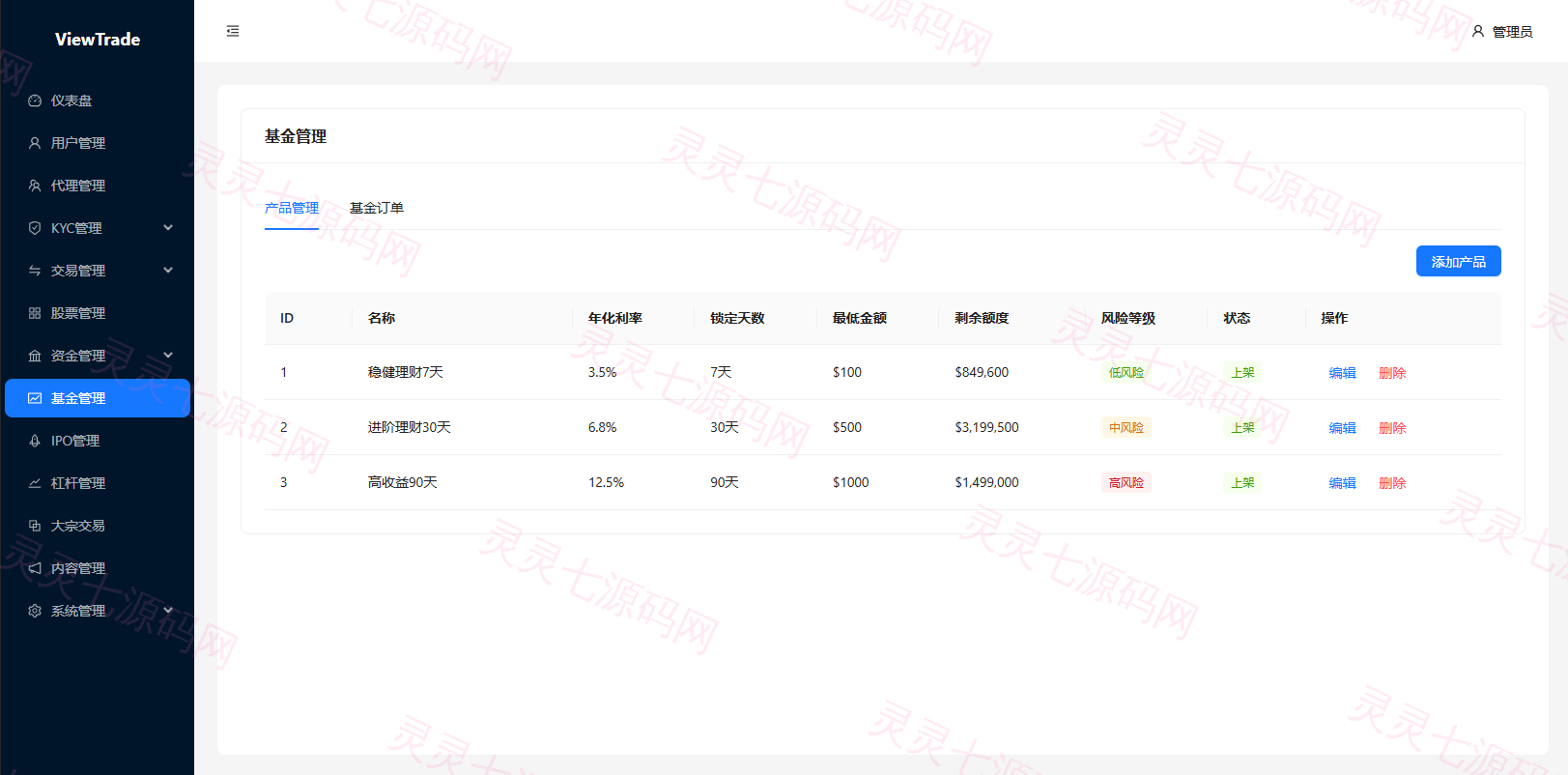Click the gear icon beside 系统管理
This screenshot has width=1568, height=775.
tap(35, 611)
